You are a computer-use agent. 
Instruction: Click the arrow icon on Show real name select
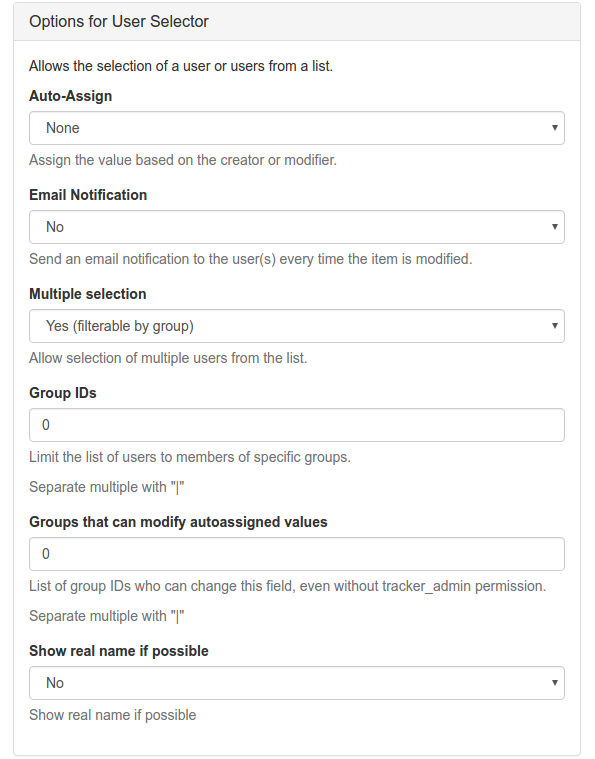(x=555, y=683)
